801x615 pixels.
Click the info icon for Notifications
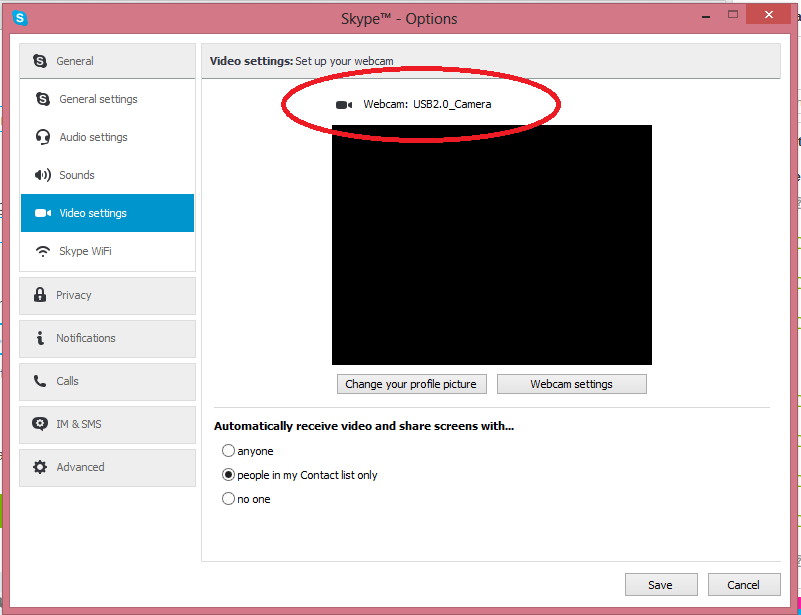coord(42,339)
